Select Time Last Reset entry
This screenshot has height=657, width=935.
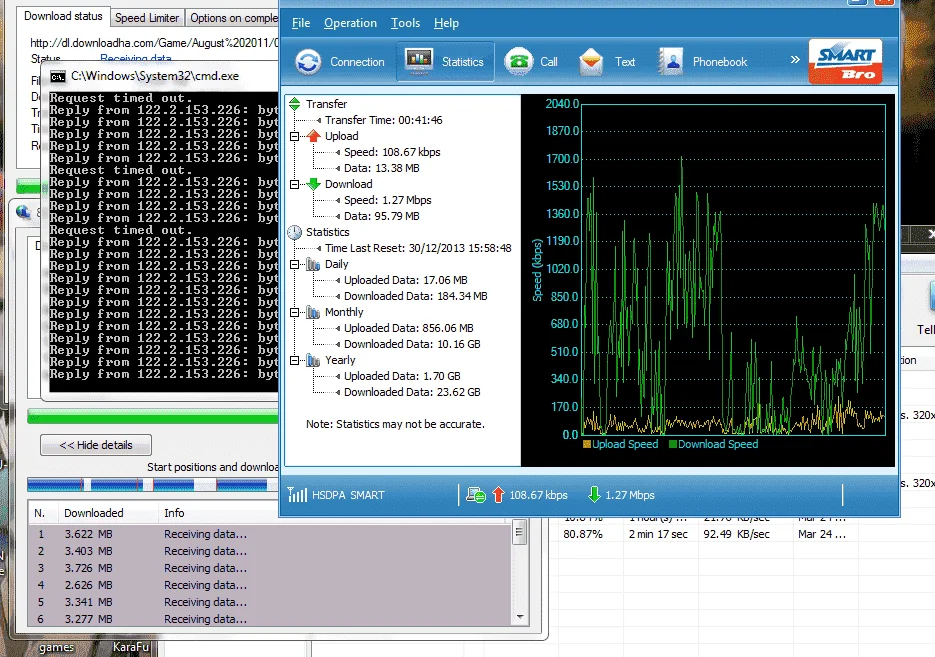coord(418,248)
